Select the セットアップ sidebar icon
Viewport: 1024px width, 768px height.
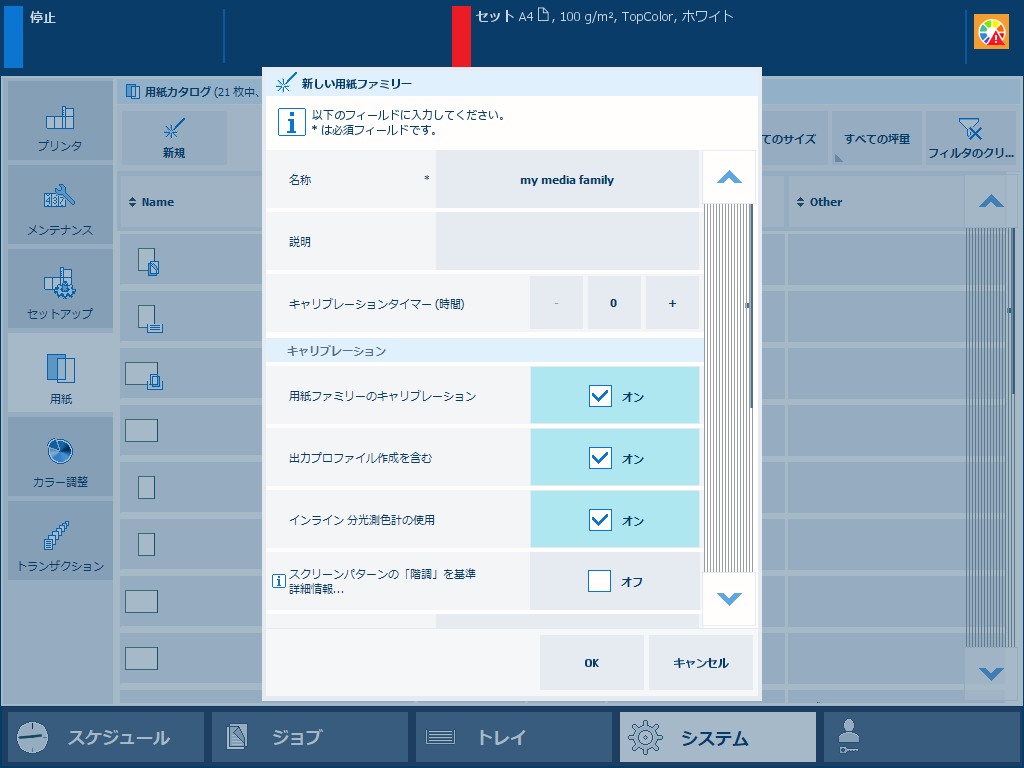60,289
